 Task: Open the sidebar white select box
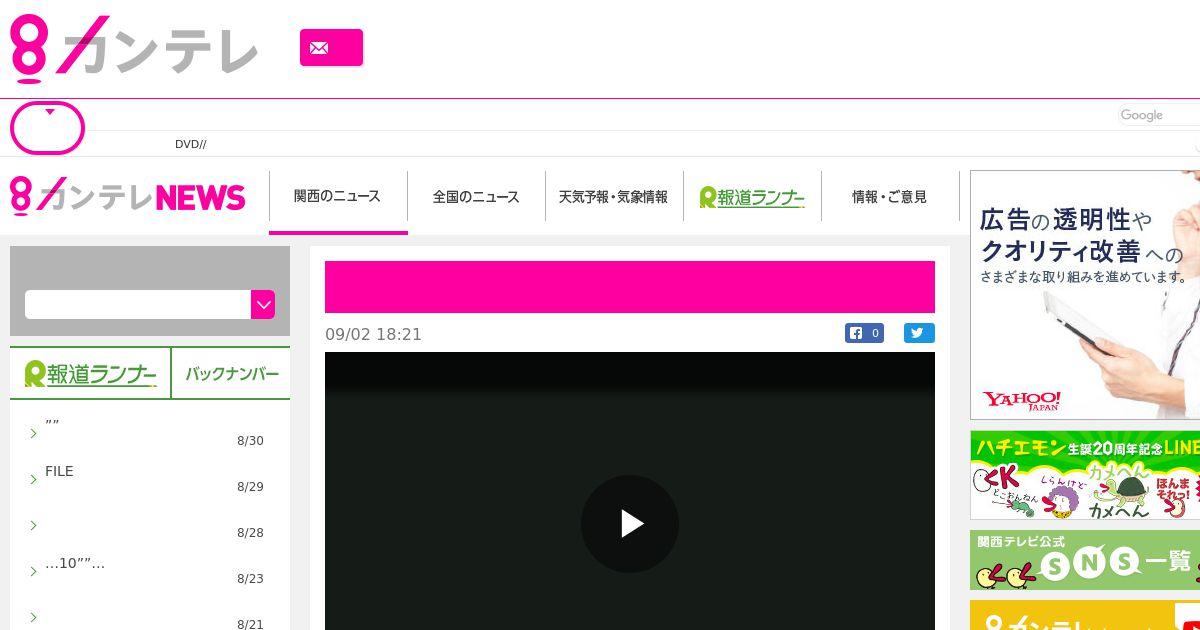[138, 305]
